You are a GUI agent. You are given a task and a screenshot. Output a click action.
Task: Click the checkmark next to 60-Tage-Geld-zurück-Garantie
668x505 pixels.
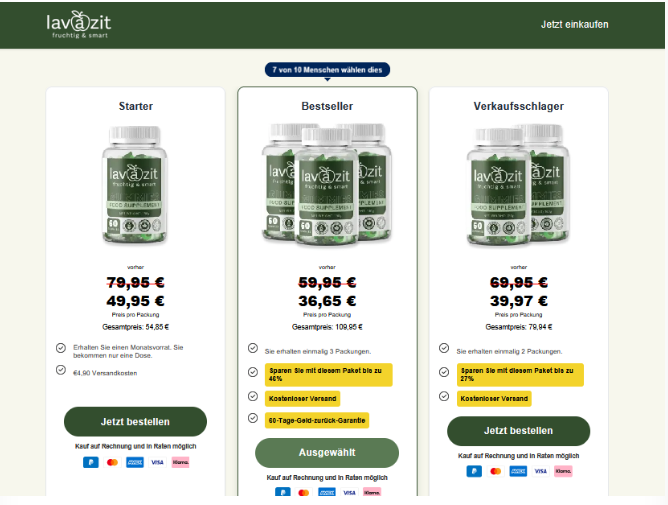[253, 418]
